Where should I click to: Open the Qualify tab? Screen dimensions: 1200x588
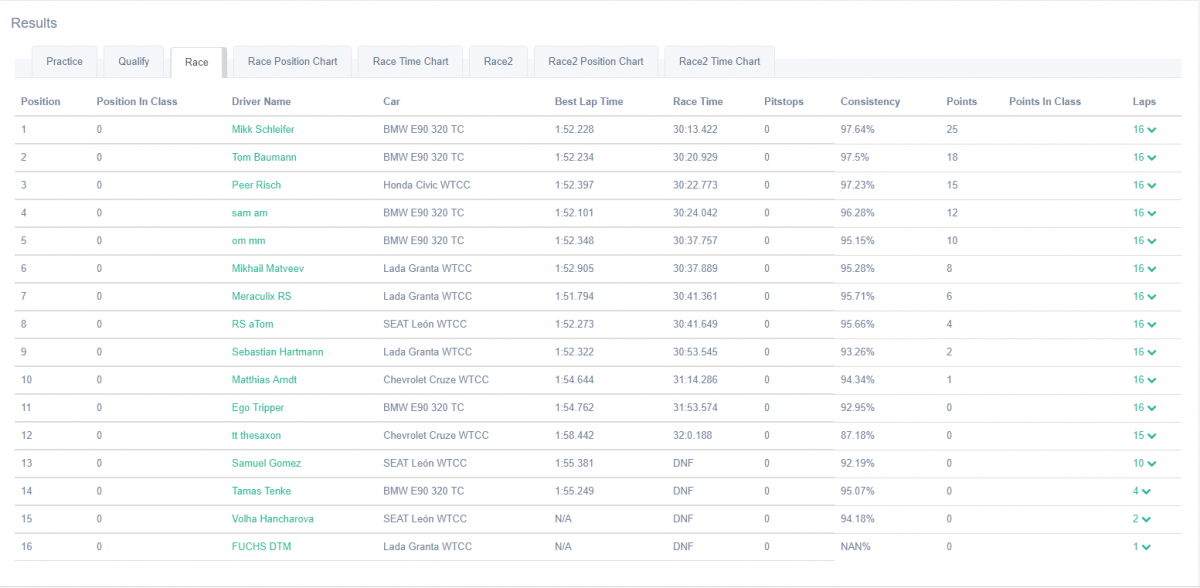133,62
